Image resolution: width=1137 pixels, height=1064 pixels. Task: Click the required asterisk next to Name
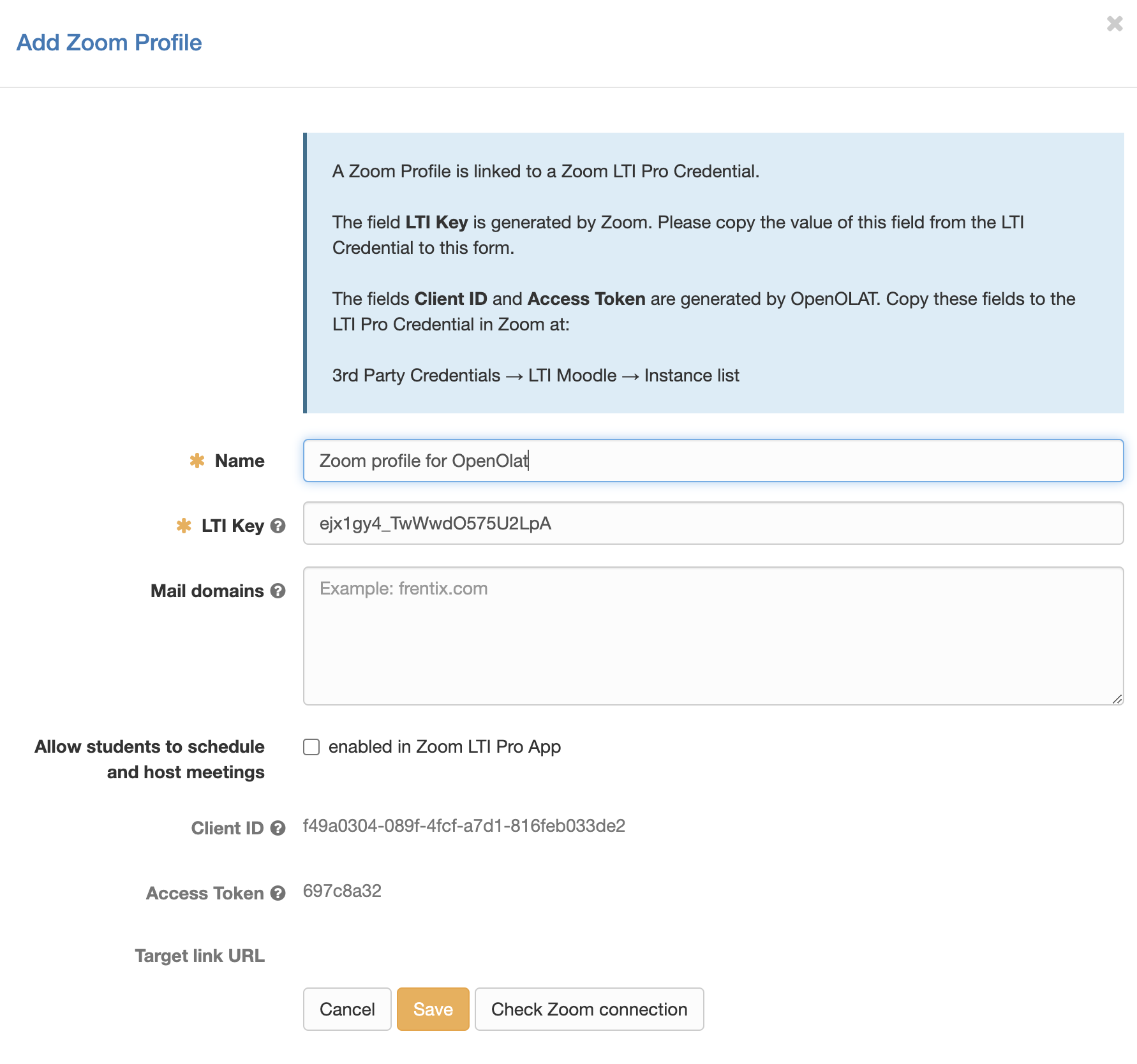[x=197, y=461]
